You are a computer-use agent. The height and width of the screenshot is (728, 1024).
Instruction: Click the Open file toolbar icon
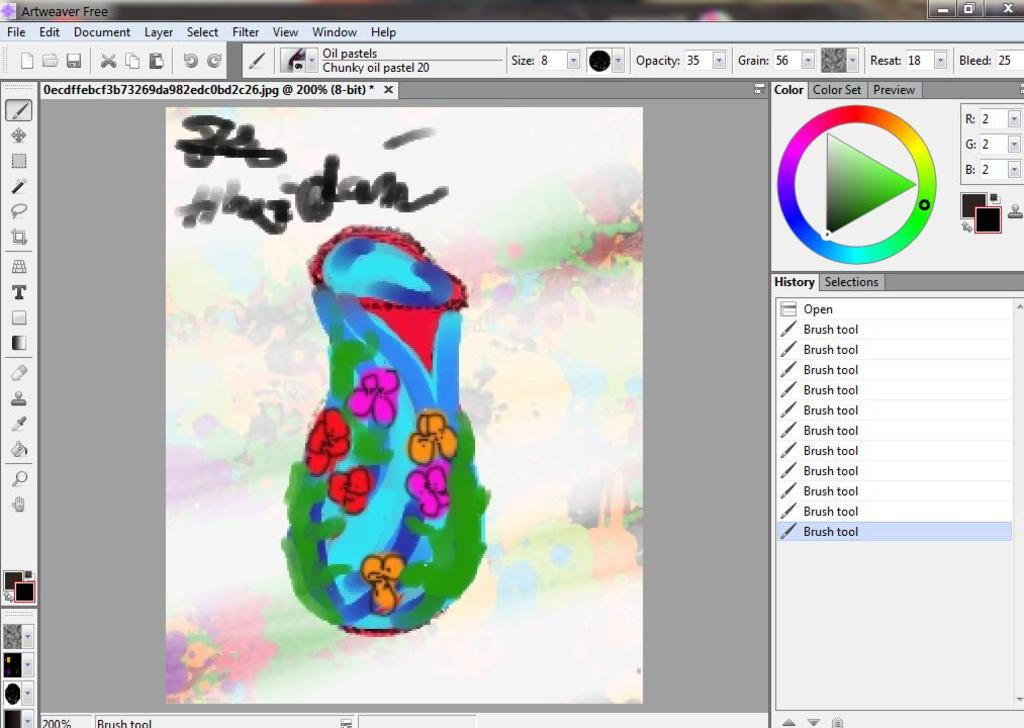click(50, 61)
